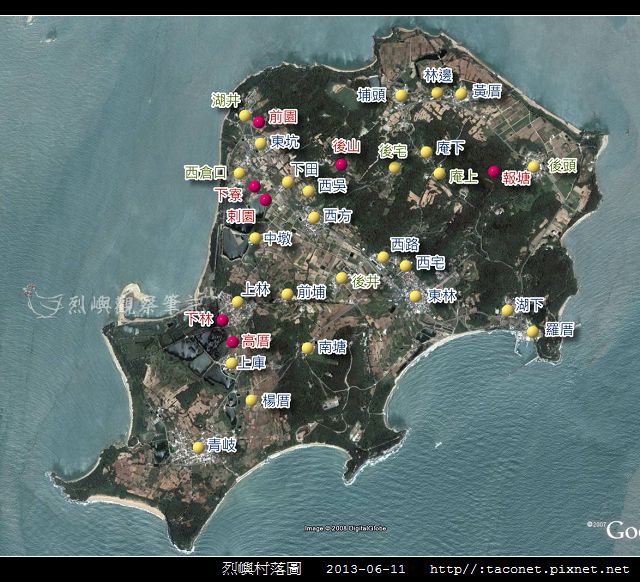The width and height of the screenshot is (640, 582).
Task: Click the yellow marker beside 南塘
Action: tap(307, 348)
